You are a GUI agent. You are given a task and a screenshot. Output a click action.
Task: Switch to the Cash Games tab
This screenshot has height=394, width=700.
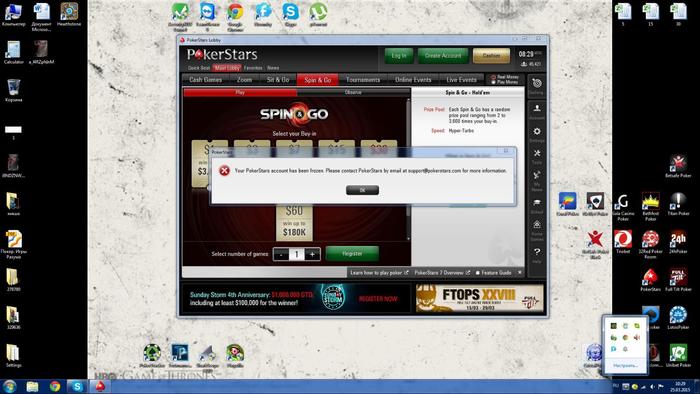[x=205, y=79]
